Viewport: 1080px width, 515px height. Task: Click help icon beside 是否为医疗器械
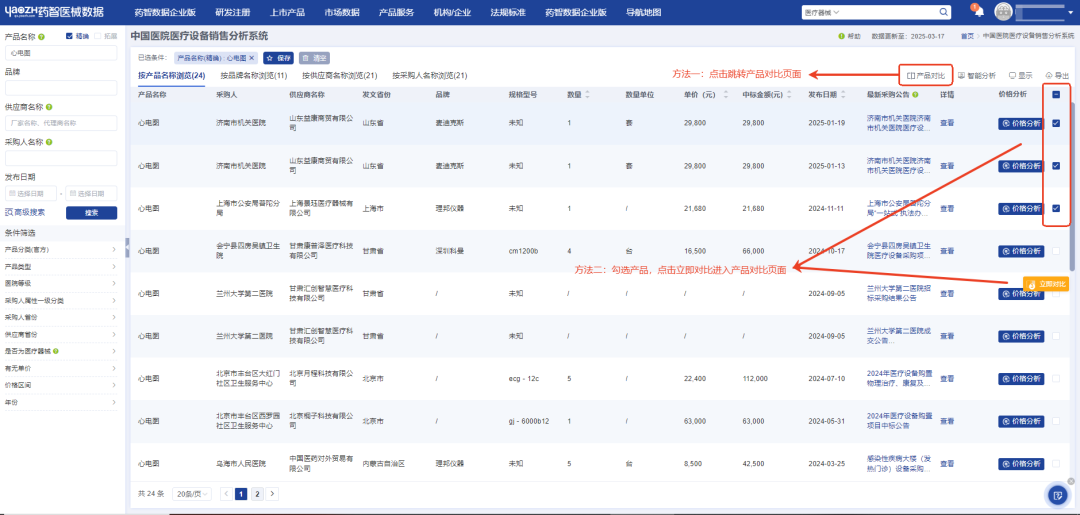[55, 351]
